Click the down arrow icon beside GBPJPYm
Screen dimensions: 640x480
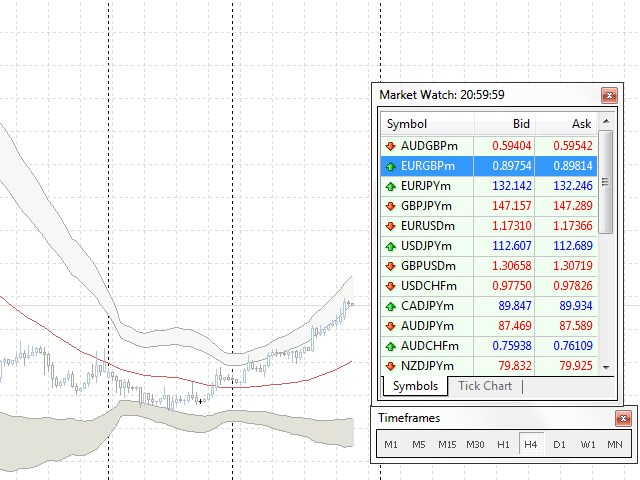(389, 206)
